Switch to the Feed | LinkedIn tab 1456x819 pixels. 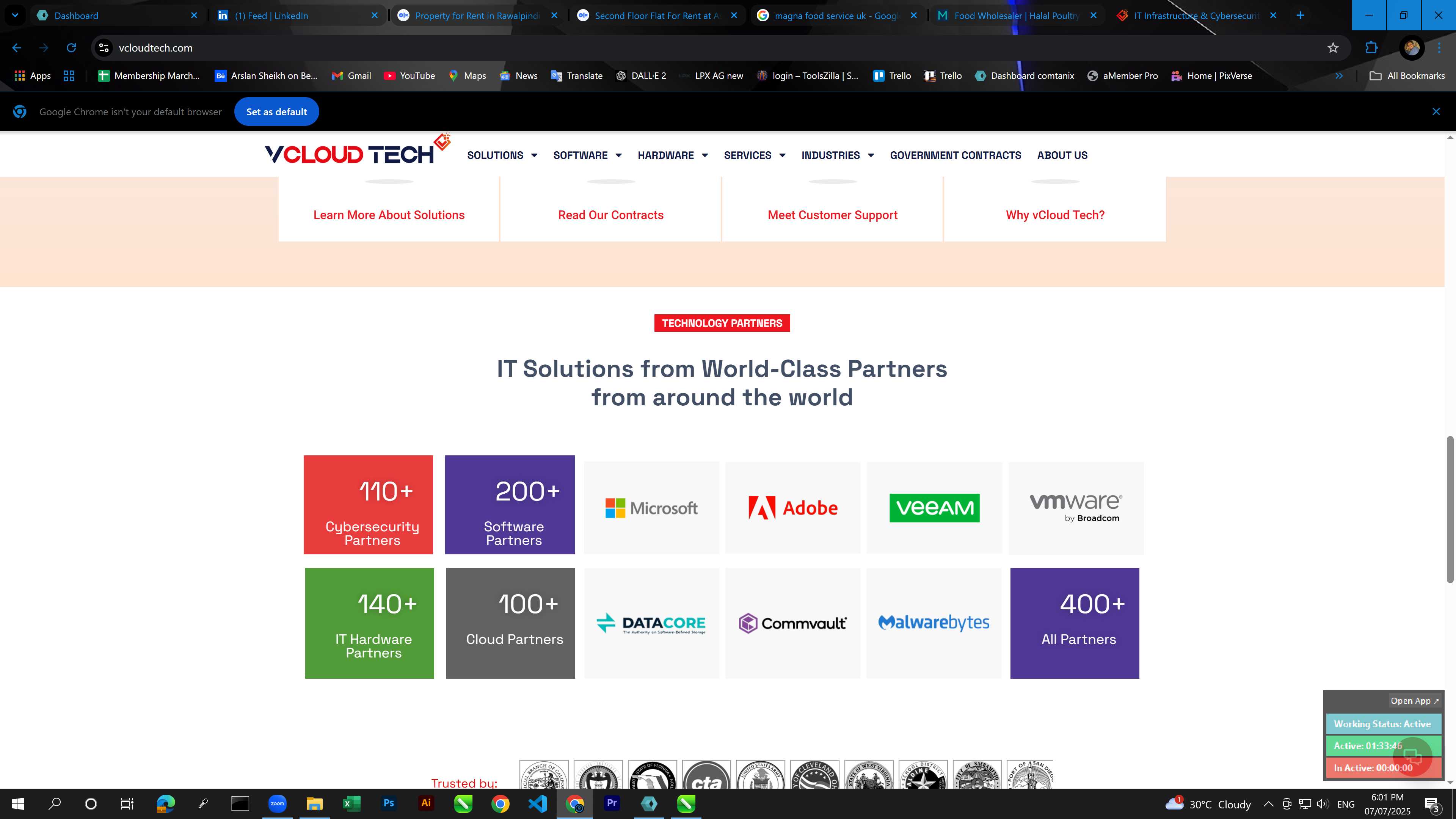(298, 15)
